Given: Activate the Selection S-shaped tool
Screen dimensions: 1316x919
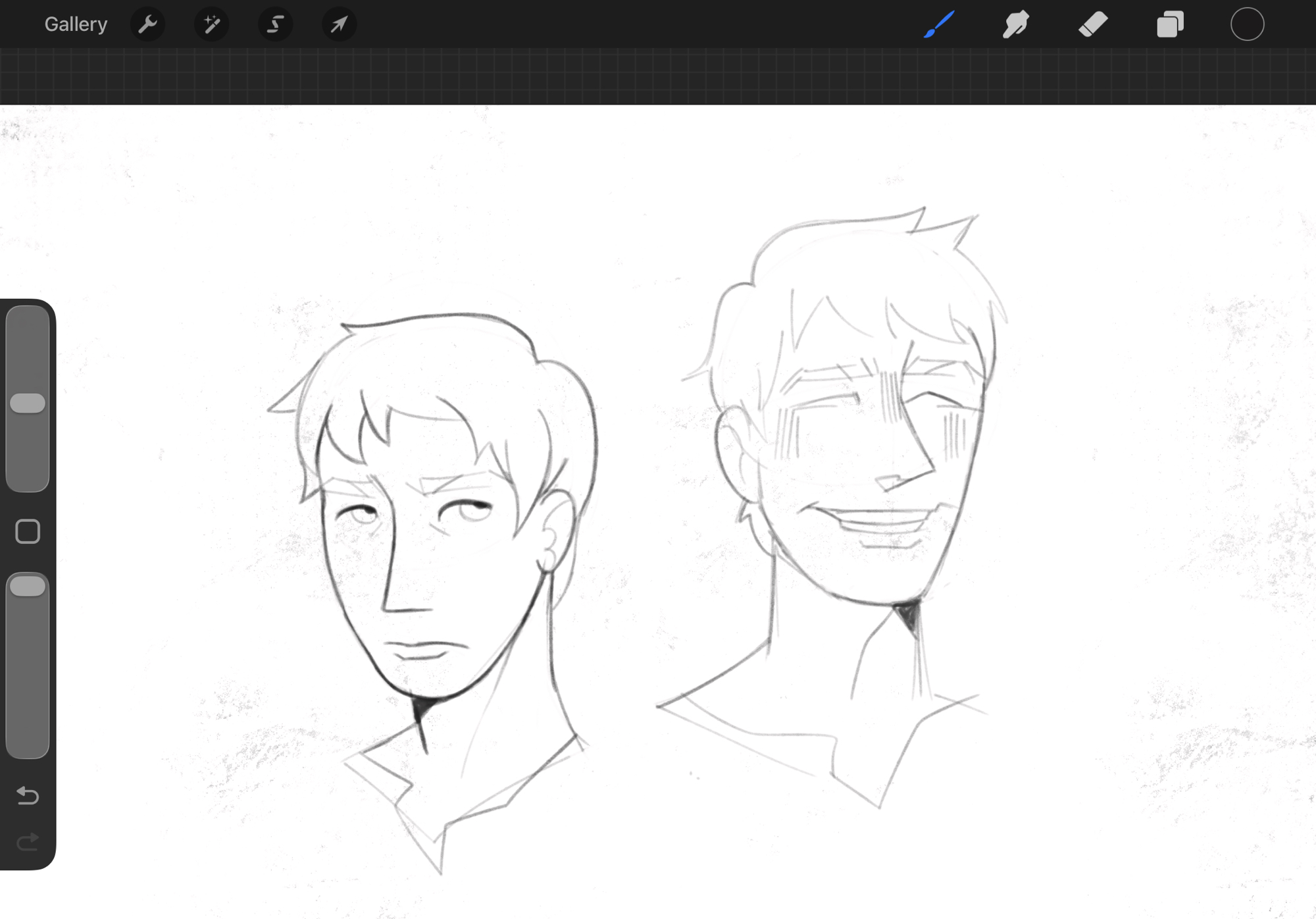Looking at the screenshot, I should (275, 24).
